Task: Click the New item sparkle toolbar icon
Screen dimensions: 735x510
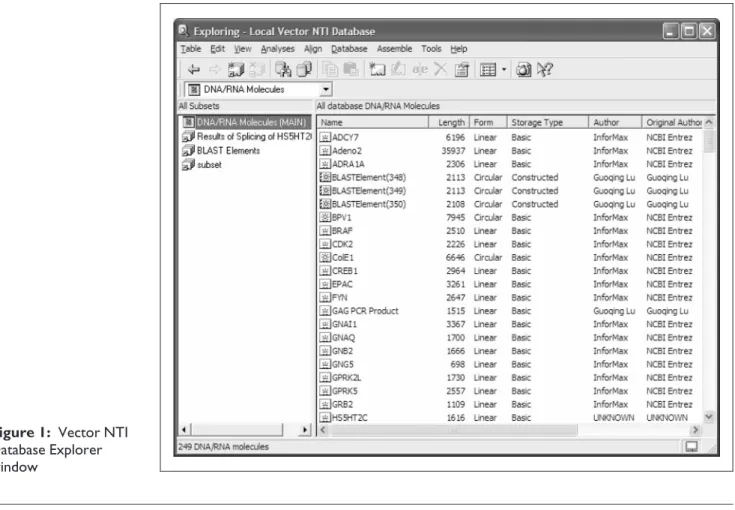Action: pos(377,70)
